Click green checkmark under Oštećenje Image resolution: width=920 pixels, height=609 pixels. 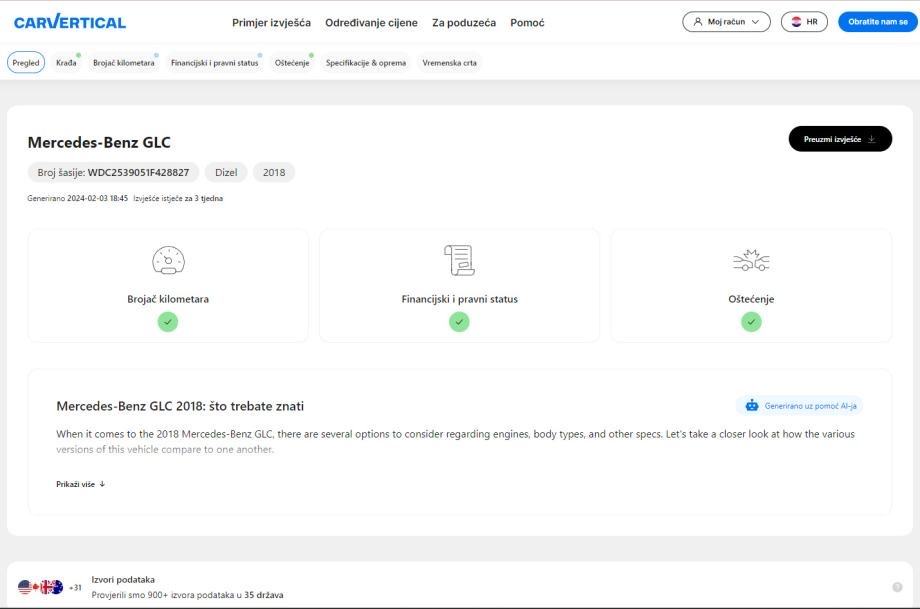coord(751,322)
